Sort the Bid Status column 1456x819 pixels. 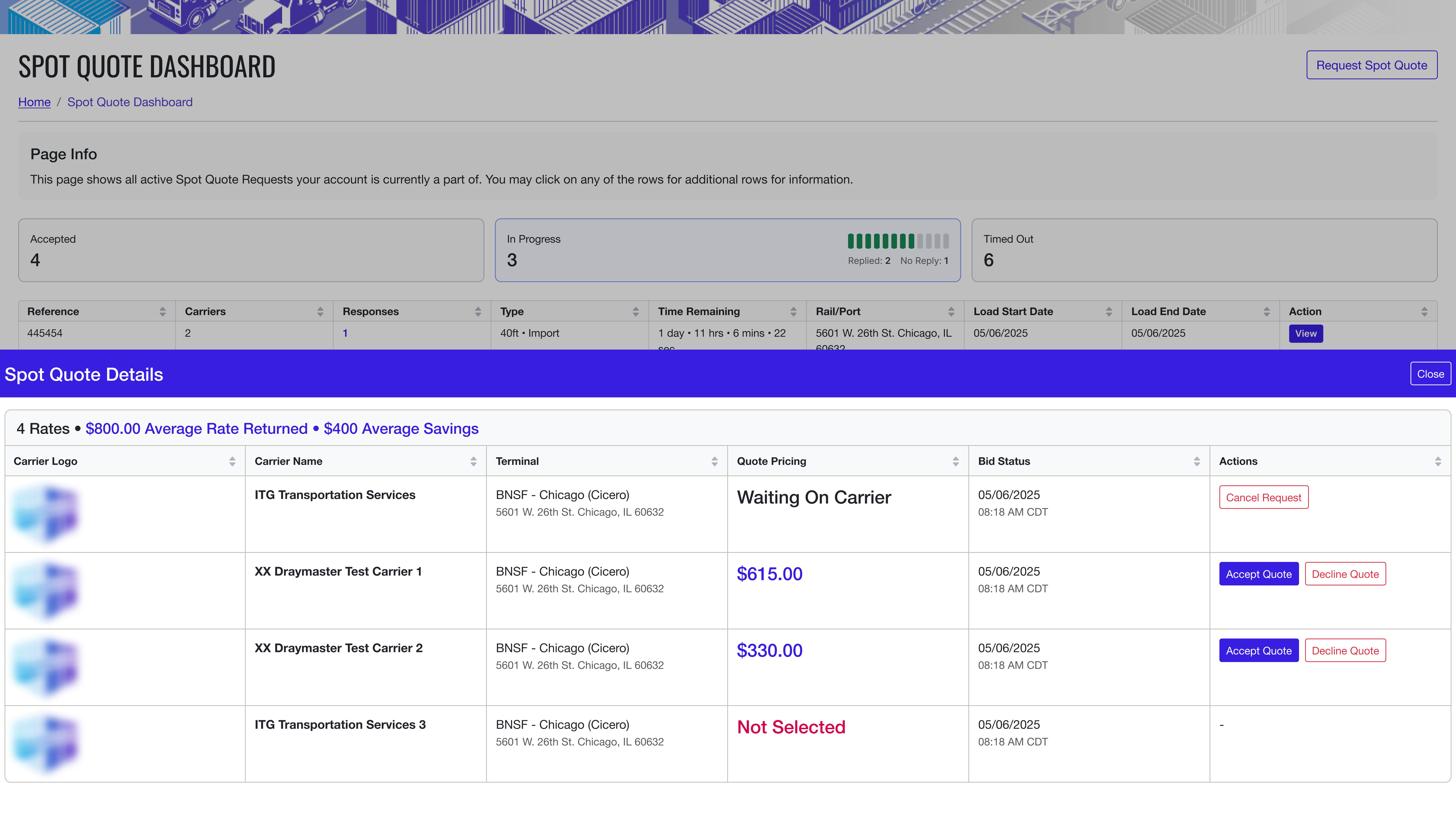point(1197,461)
